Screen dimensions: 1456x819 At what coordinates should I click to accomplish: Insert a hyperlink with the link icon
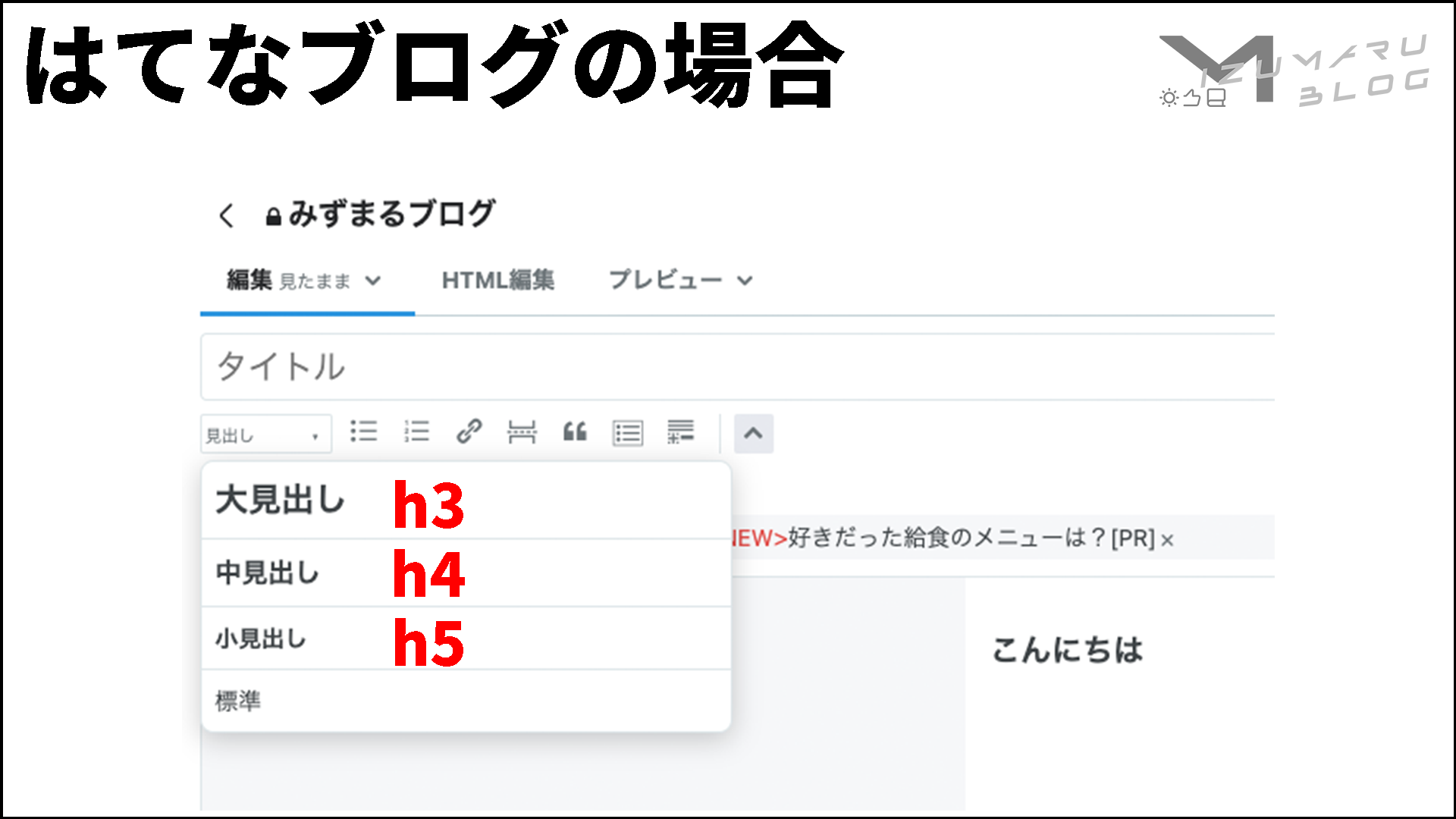[x=469, y=431]
